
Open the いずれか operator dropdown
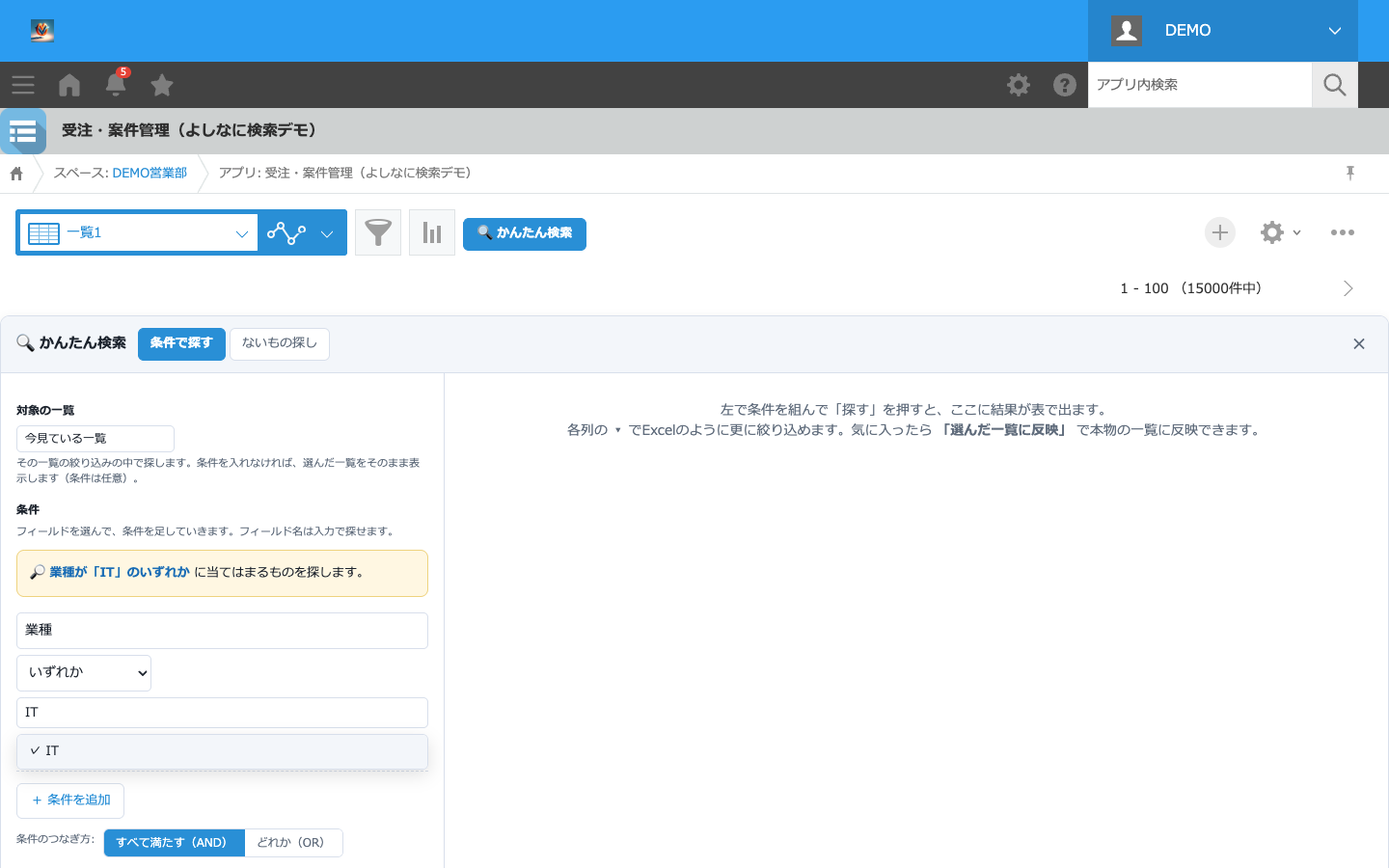pos(84,673)
